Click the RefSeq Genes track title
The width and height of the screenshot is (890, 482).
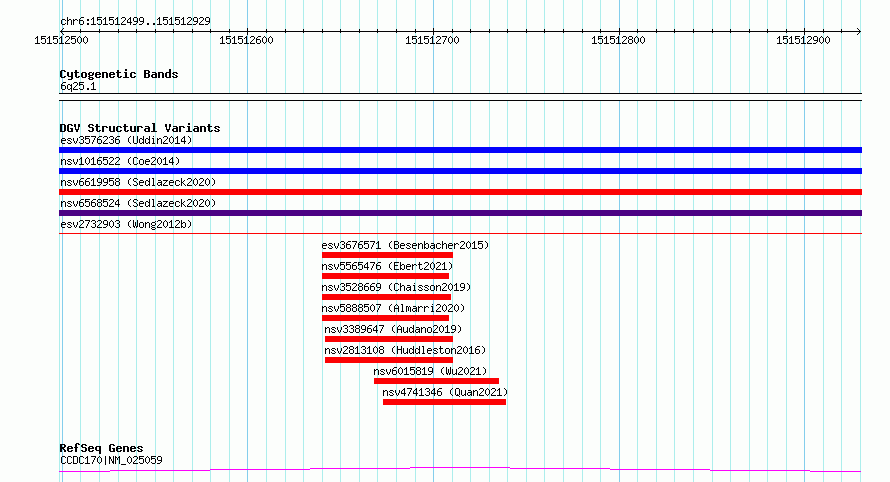[x=101, y=448]
